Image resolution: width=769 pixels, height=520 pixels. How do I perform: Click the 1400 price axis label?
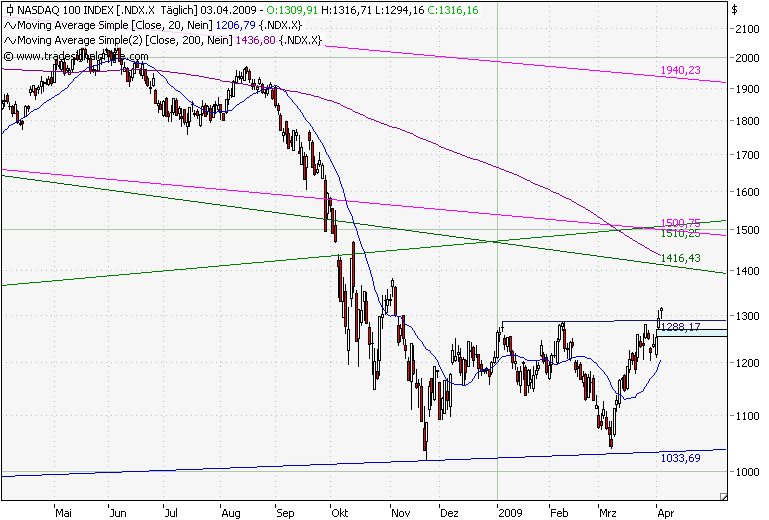pos(747,271)
